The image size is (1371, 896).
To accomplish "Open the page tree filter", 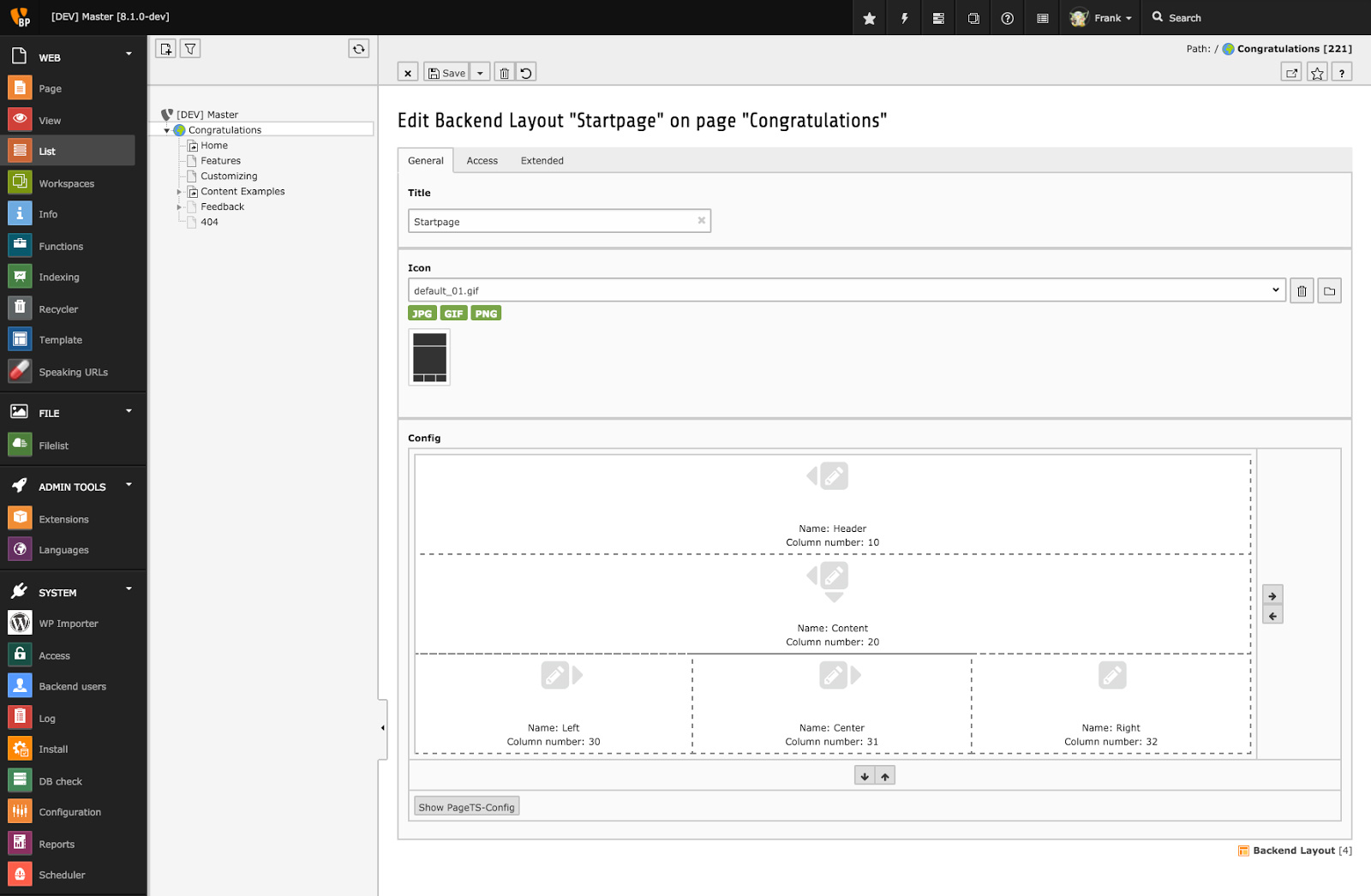I will click(190, 49).
